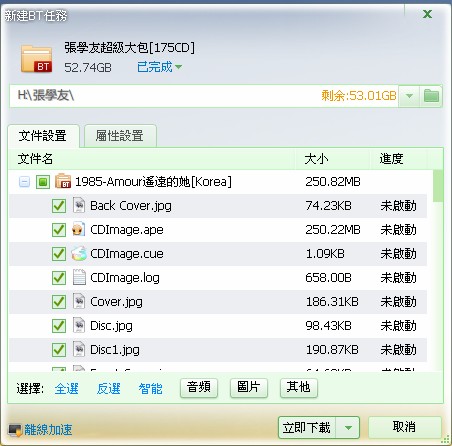Click the CDImage.cue file icon
The image size is (452, 446).
pos(79,254)
